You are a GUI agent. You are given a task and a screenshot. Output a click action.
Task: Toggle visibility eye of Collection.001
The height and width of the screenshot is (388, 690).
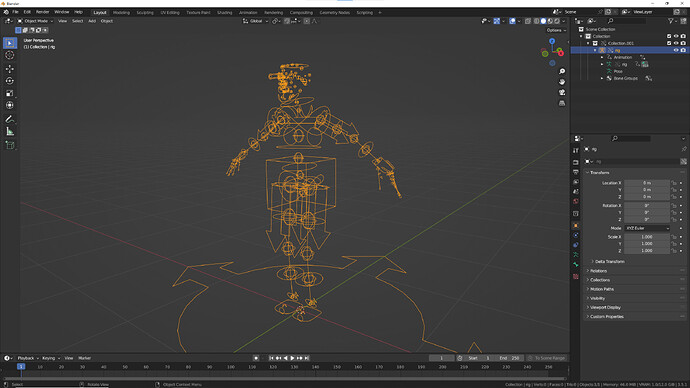[x=676, y=43]
